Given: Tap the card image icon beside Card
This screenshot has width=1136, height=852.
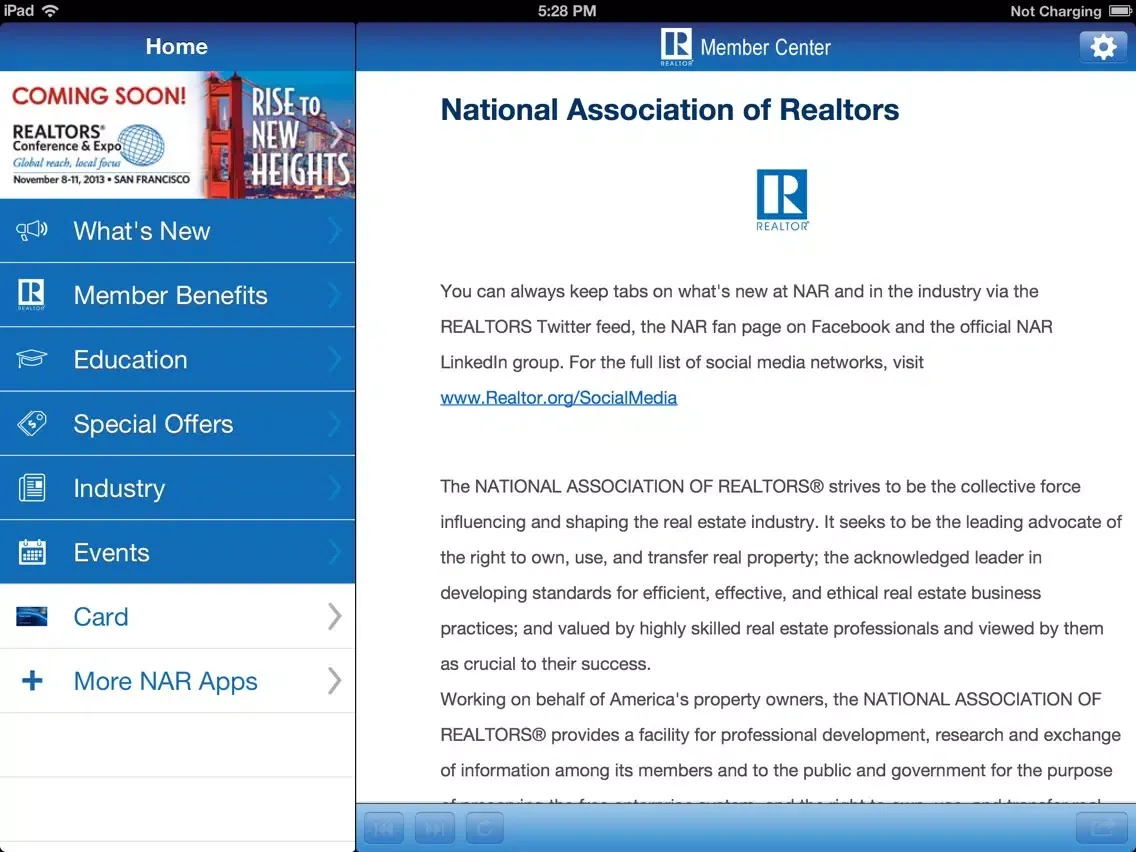Looking at the screenshot, I should [32, 617].
